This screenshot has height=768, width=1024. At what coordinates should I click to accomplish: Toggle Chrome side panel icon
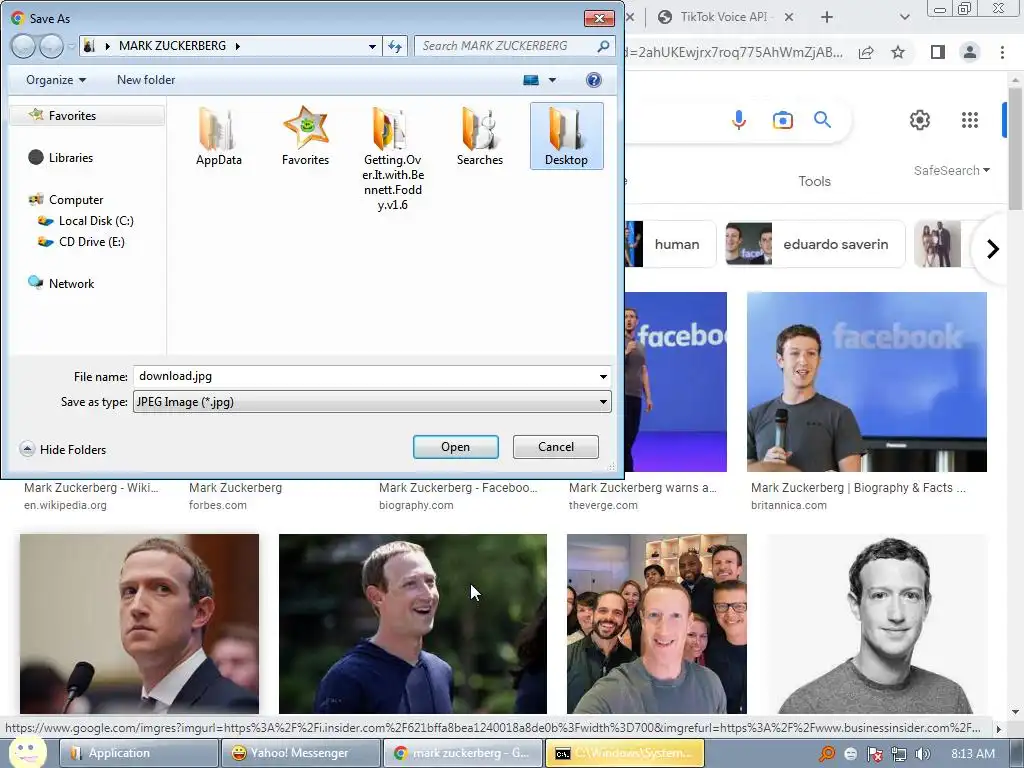pyautogui.click(x=937, y=52)
